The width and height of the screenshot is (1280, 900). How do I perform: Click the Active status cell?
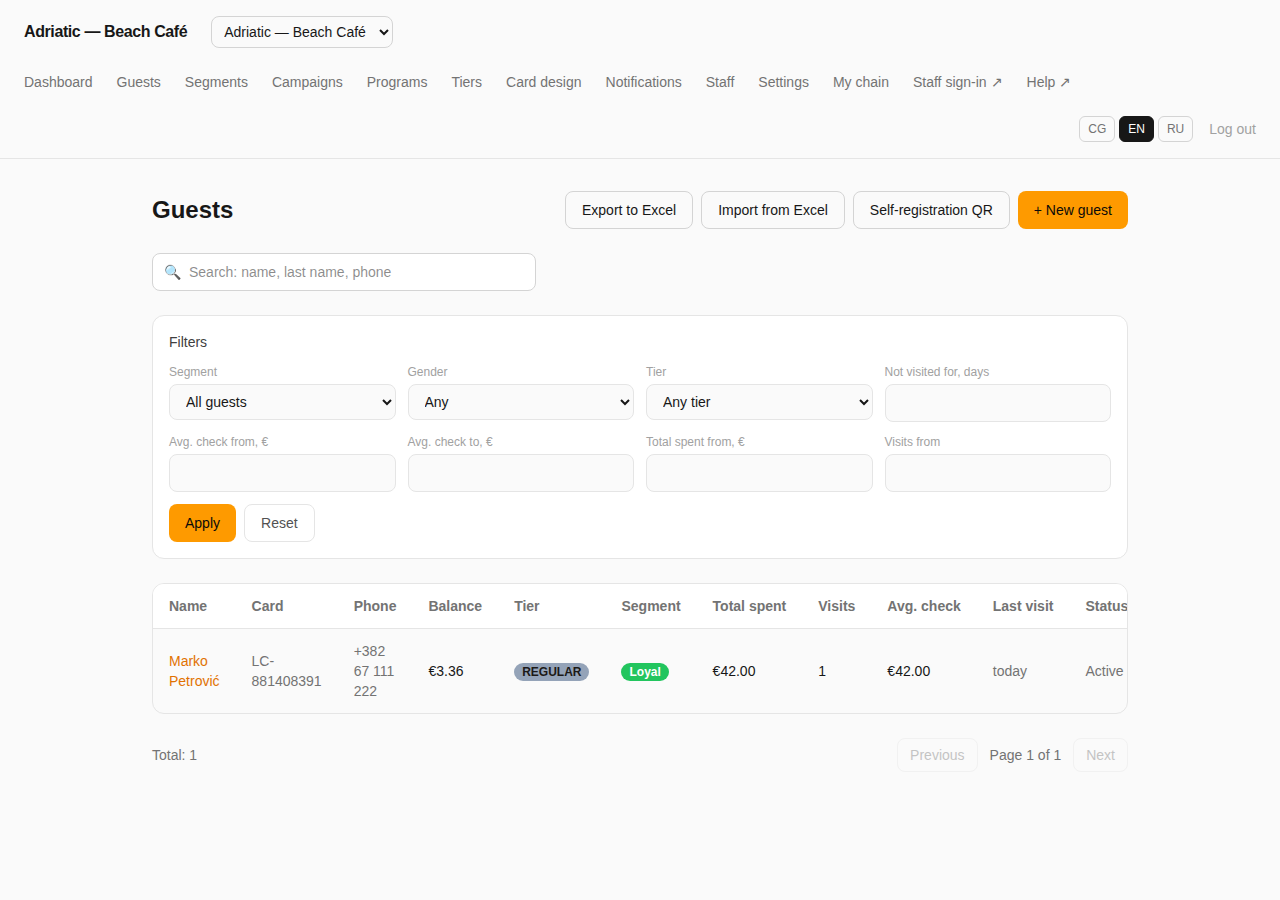pyautogui.click(x=1104, y=671)
